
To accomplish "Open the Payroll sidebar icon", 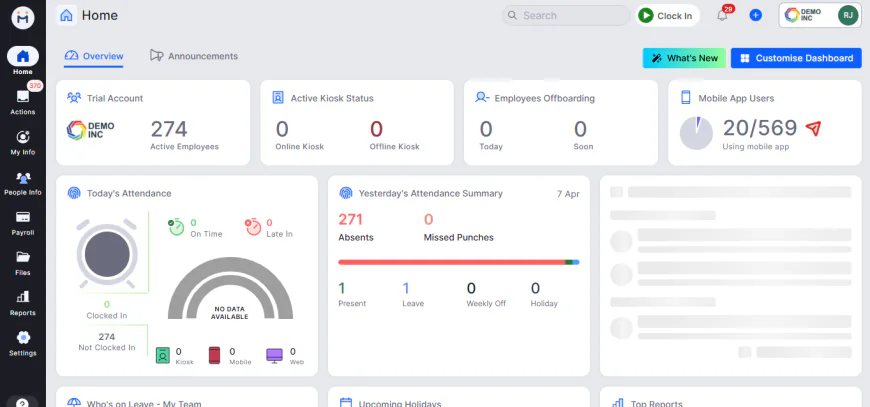I will 22,217.
